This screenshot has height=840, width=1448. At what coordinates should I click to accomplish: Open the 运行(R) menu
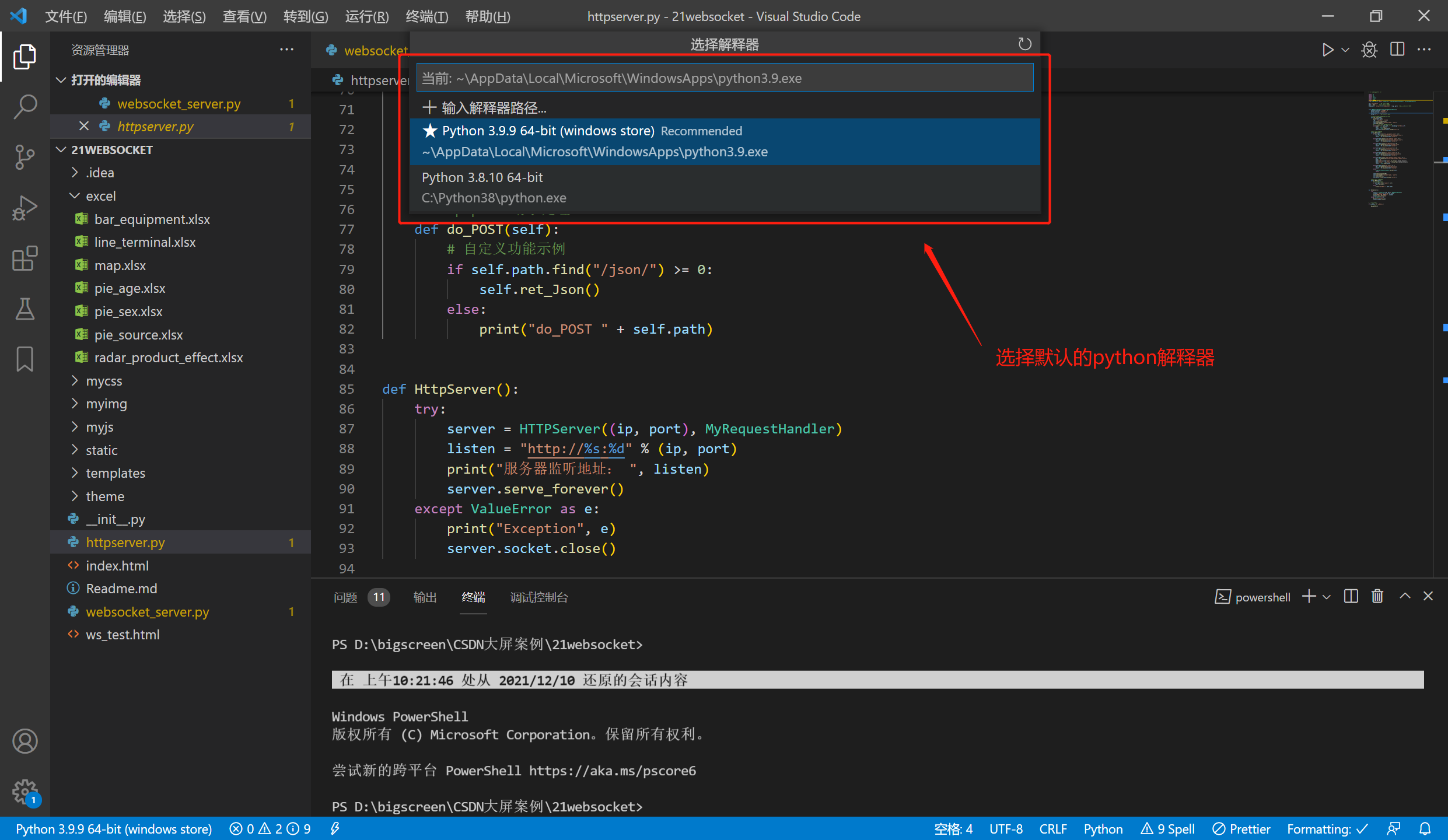[x=366, y=16]
